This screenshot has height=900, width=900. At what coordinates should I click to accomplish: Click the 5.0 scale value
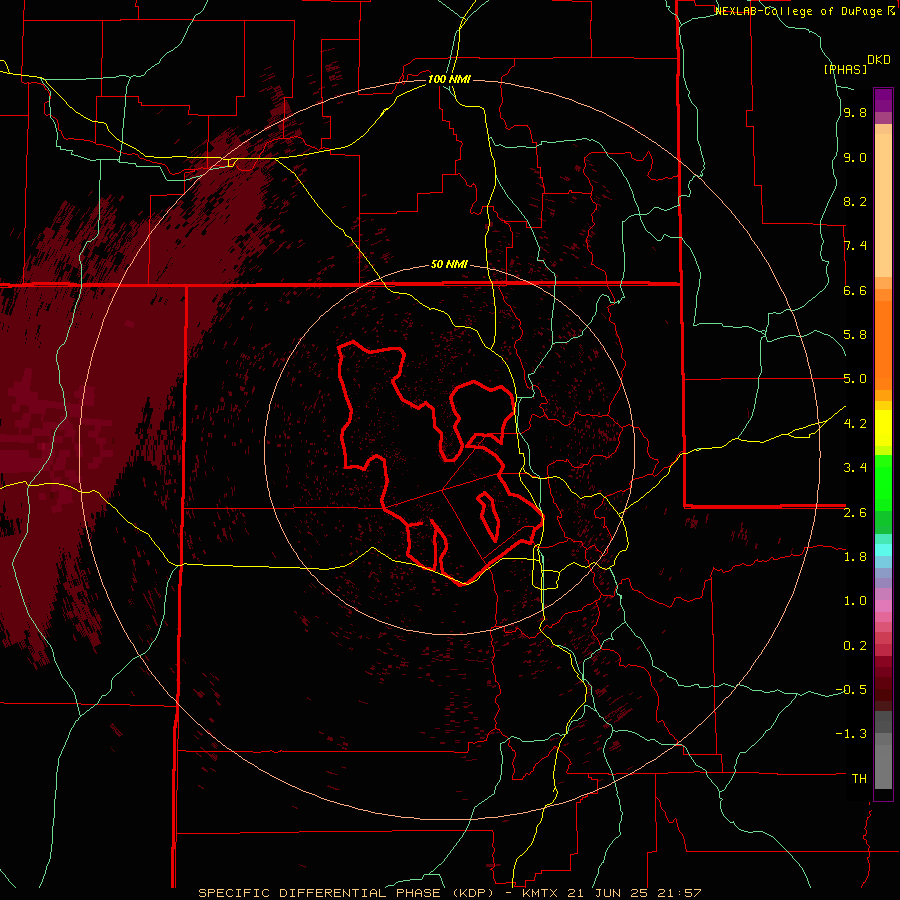pyautogui.click(x=855, y=379)
